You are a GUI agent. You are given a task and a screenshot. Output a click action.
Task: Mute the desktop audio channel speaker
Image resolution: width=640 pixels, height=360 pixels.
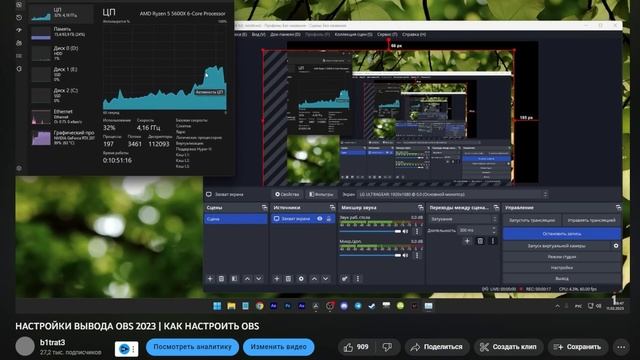pos(405,231)
